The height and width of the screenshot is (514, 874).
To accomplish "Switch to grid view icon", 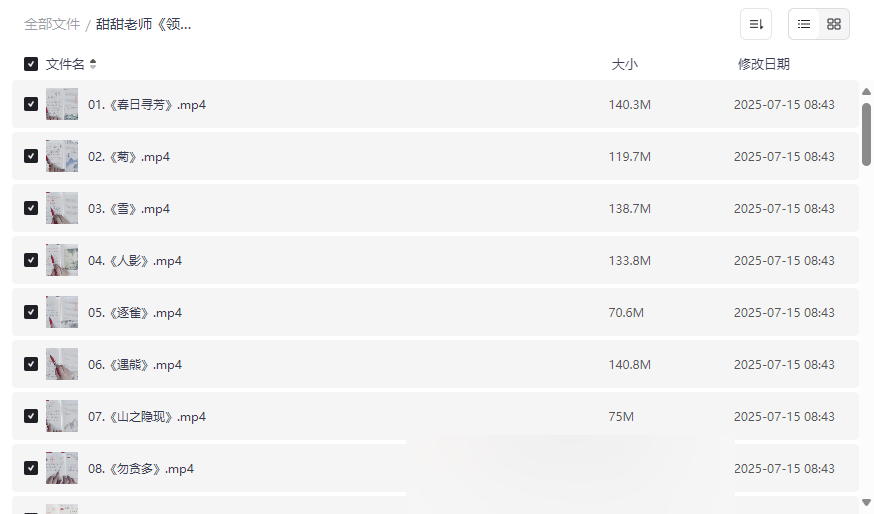I will 834,24.
